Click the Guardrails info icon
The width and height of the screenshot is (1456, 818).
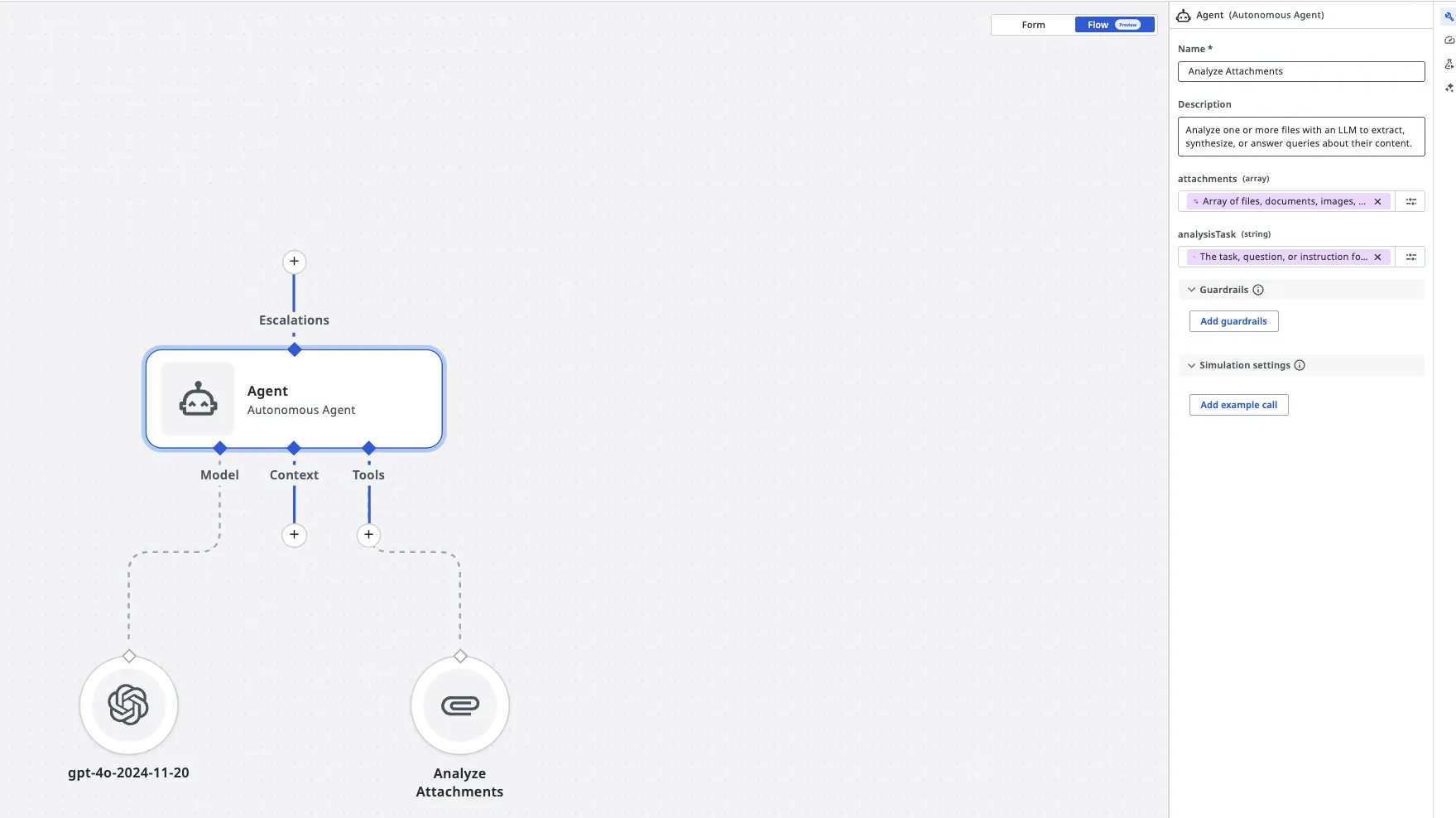[x=1258, y=289]
